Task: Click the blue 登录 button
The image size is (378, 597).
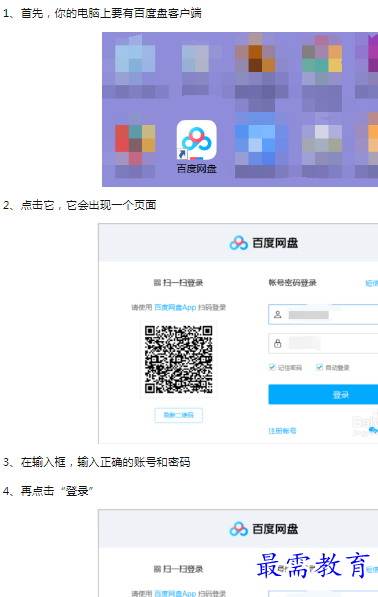Action: pos(323,394)
